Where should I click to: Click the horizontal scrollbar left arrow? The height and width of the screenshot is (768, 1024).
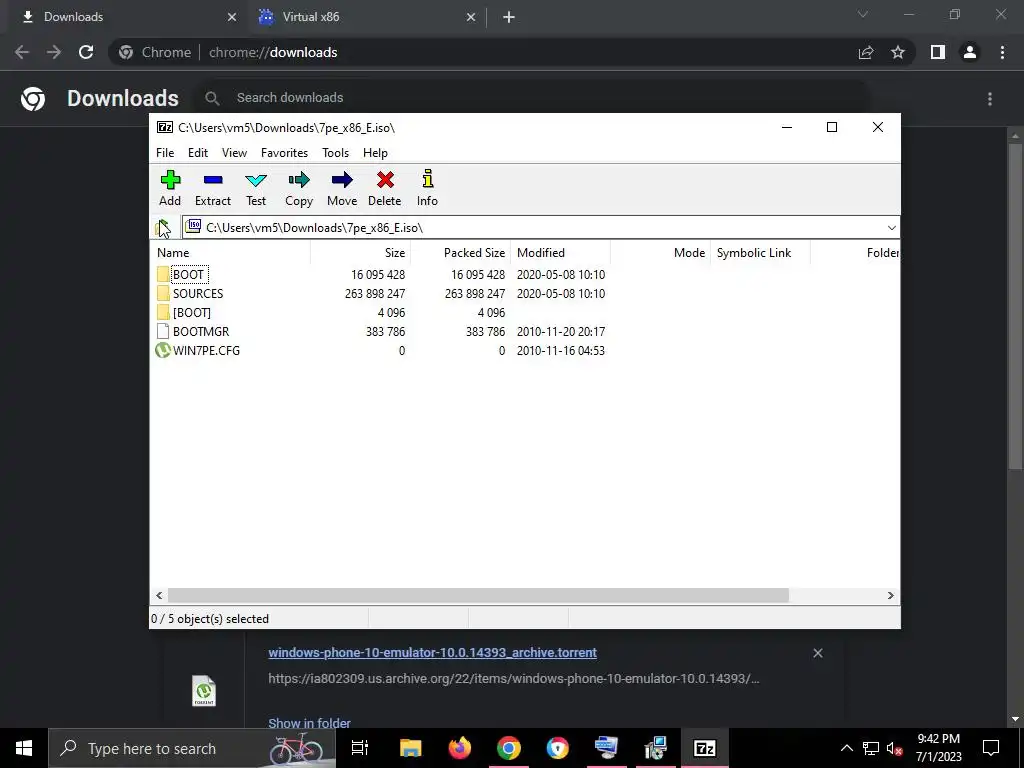(159, 596)
